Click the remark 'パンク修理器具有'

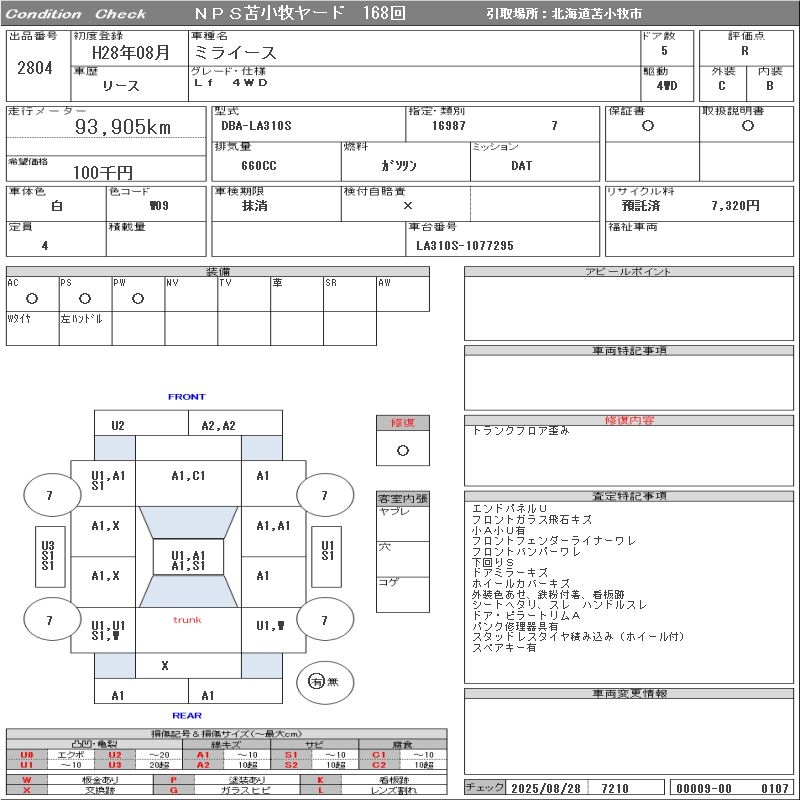(x=515, y=626)
